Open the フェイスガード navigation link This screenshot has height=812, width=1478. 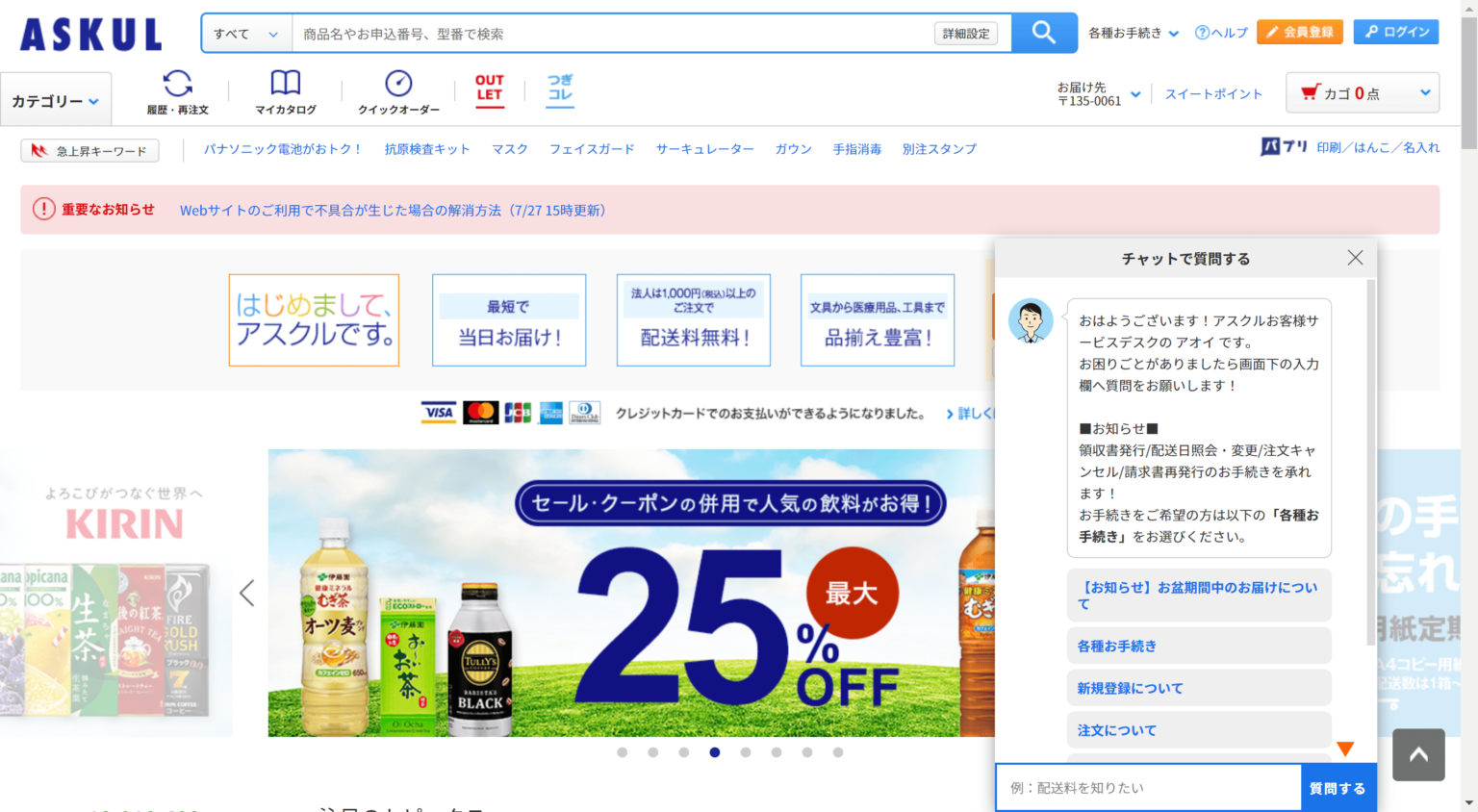(592, 148)
